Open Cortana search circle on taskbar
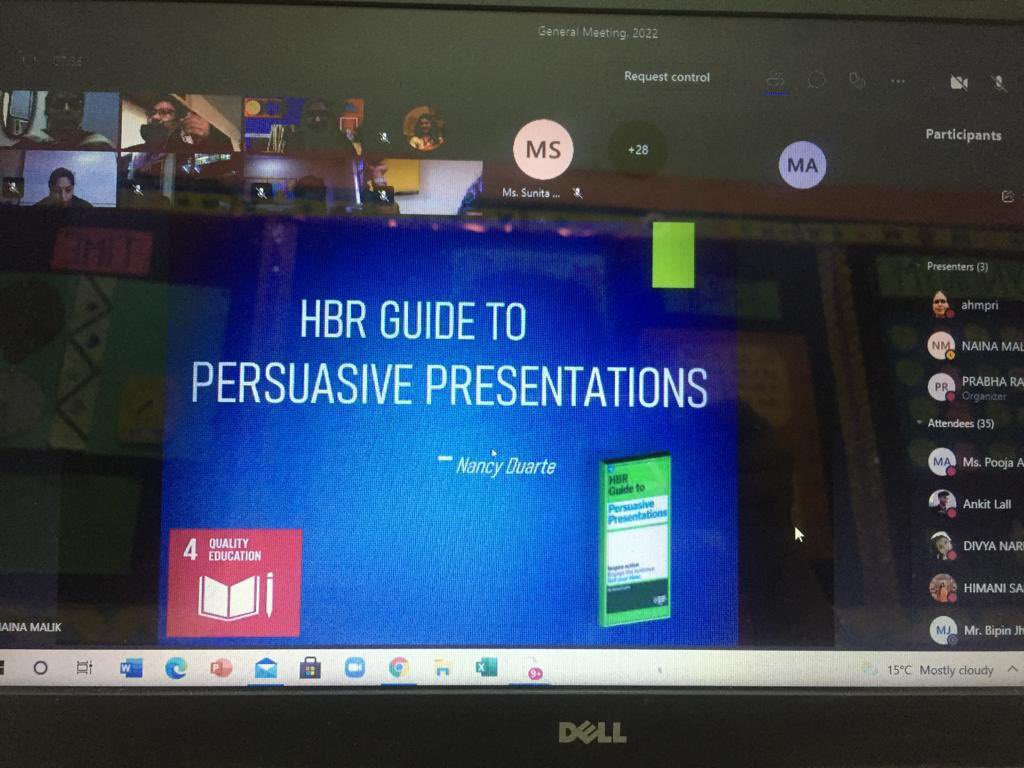Image resolution: width=1024 pixels, height=768 pixels. 40,668
